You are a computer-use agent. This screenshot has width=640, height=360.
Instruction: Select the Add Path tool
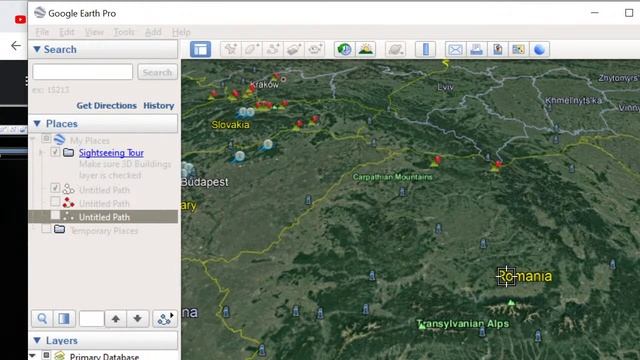273,49
